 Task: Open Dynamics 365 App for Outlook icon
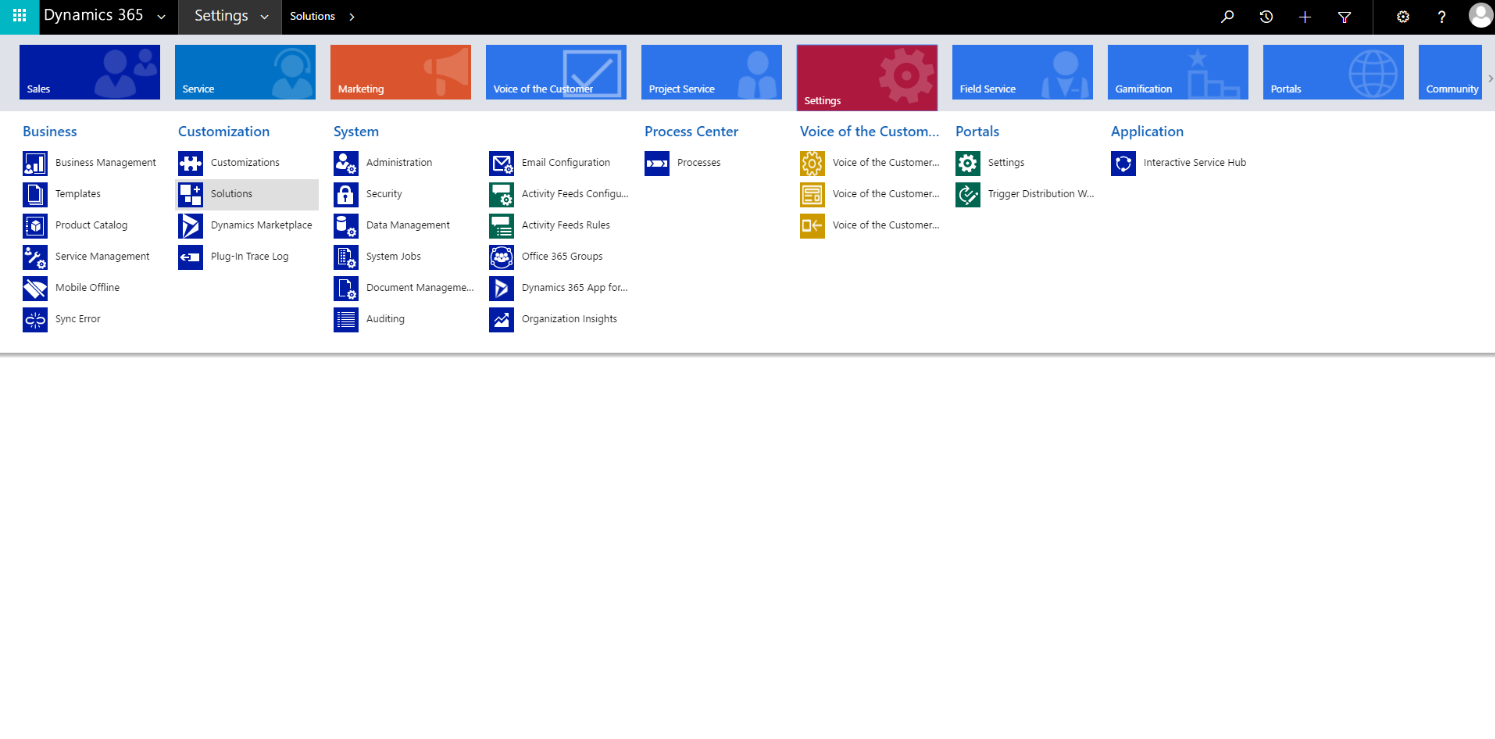[501, 288]
